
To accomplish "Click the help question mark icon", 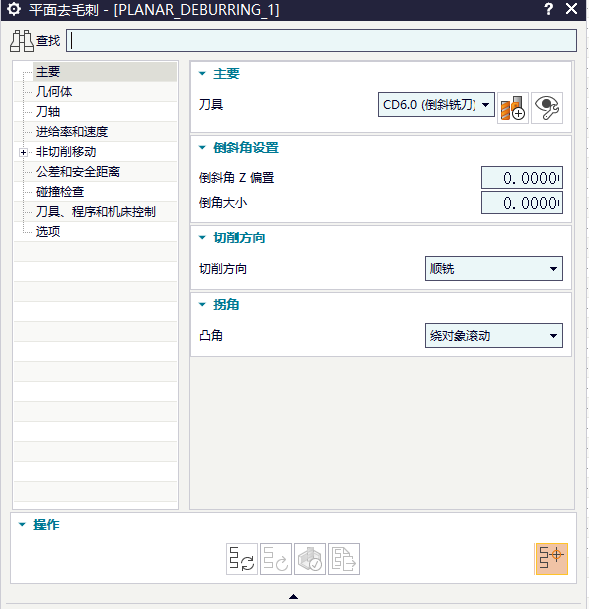I will (x=548, y=9).
